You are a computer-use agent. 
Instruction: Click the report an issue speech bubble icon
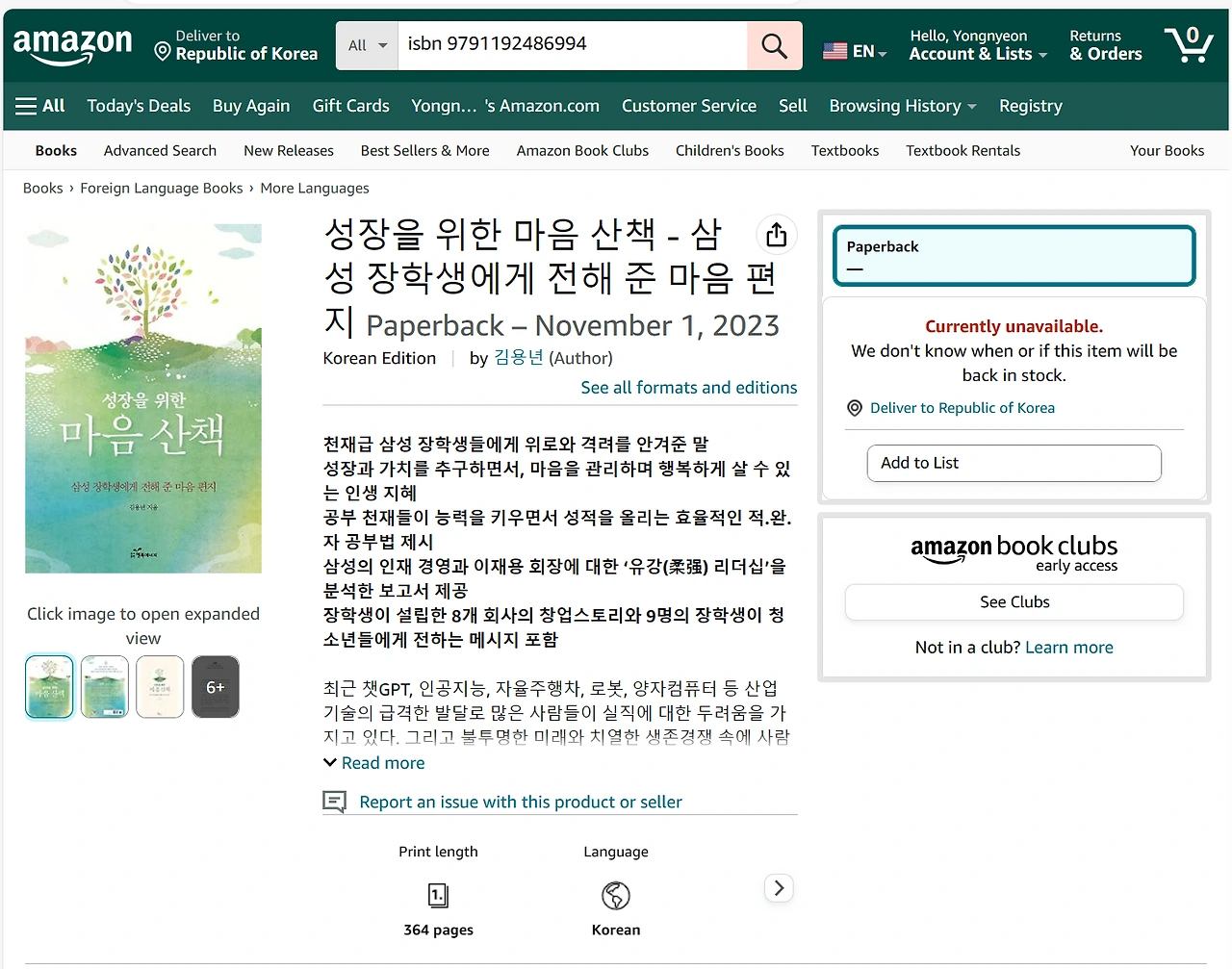pyautogui.click(x=334, y=801)
